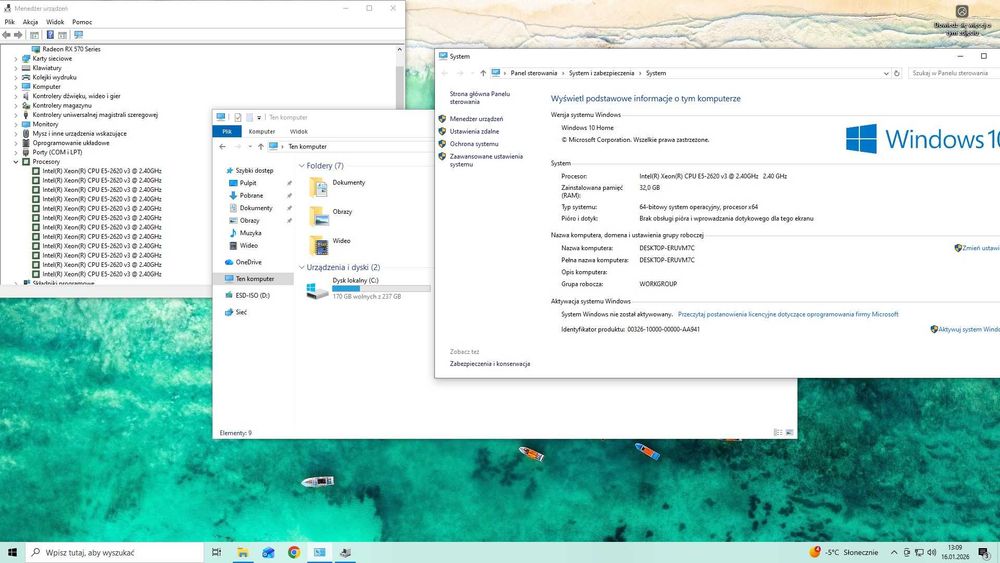Screen dimensions: 1000x563
Task: Click the scan for hardware changes monitor icon
Action: point(78,34)
